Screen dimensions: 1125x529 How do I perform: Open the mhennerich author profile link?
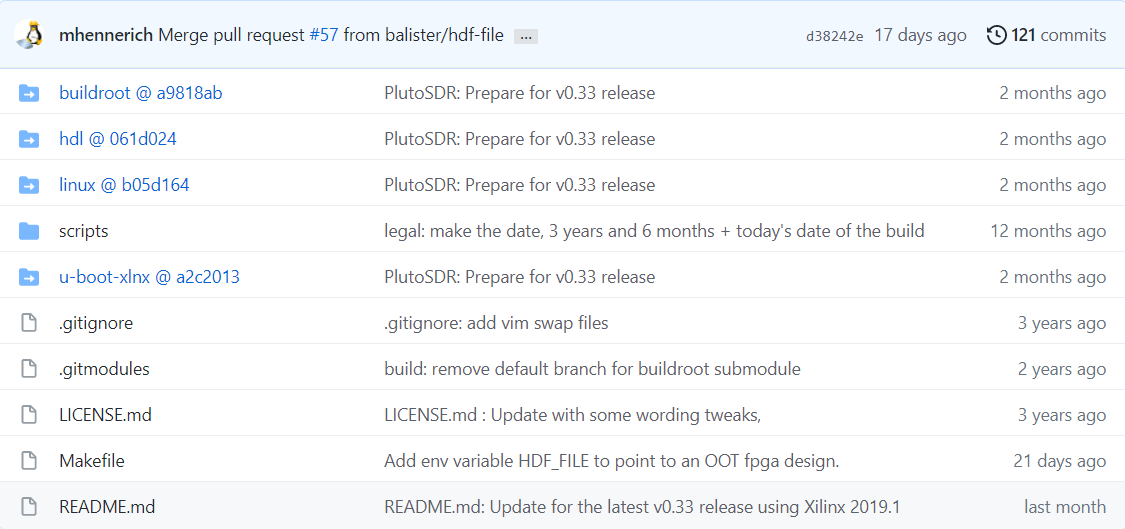(x=106, y=35)
